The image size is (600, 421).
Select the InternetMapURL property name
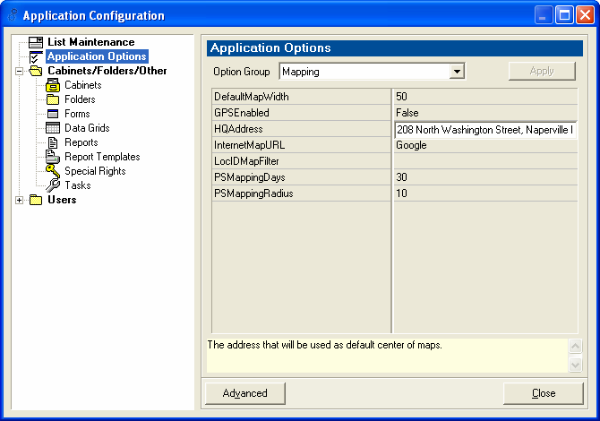(x=249, y=145)
